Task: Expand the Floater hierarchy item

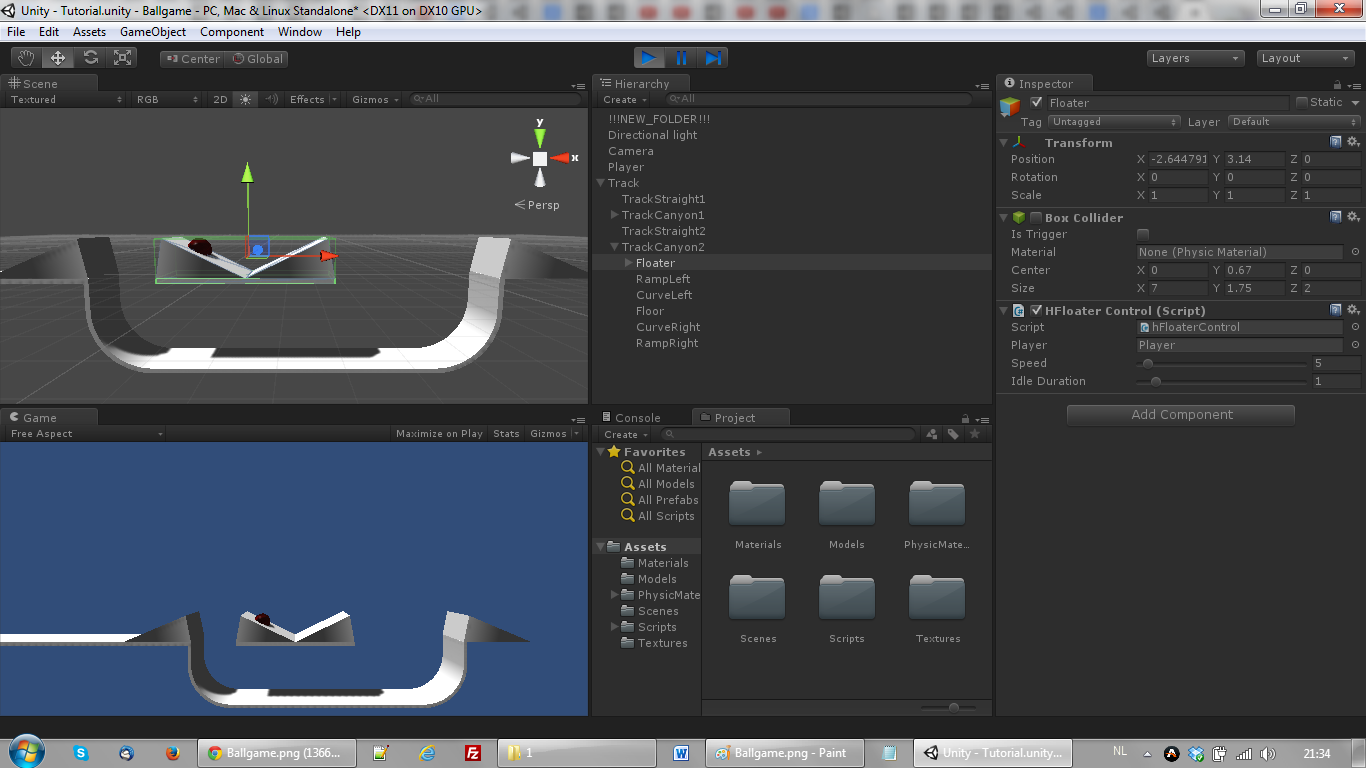Action: (x=629, y=263)
